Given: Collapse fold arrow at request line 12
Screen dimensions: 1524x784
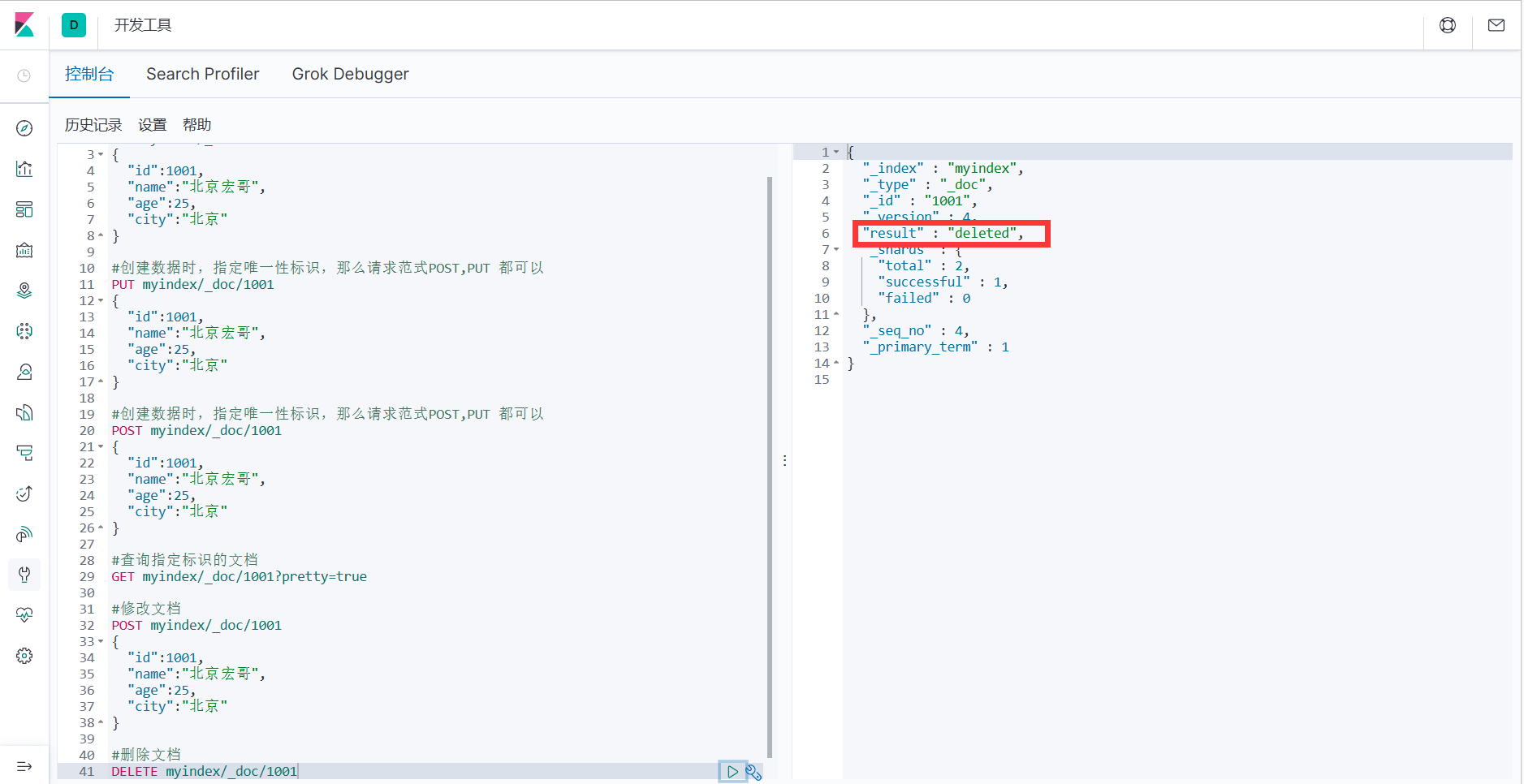Looking at the screenshot, I should 101,300.
